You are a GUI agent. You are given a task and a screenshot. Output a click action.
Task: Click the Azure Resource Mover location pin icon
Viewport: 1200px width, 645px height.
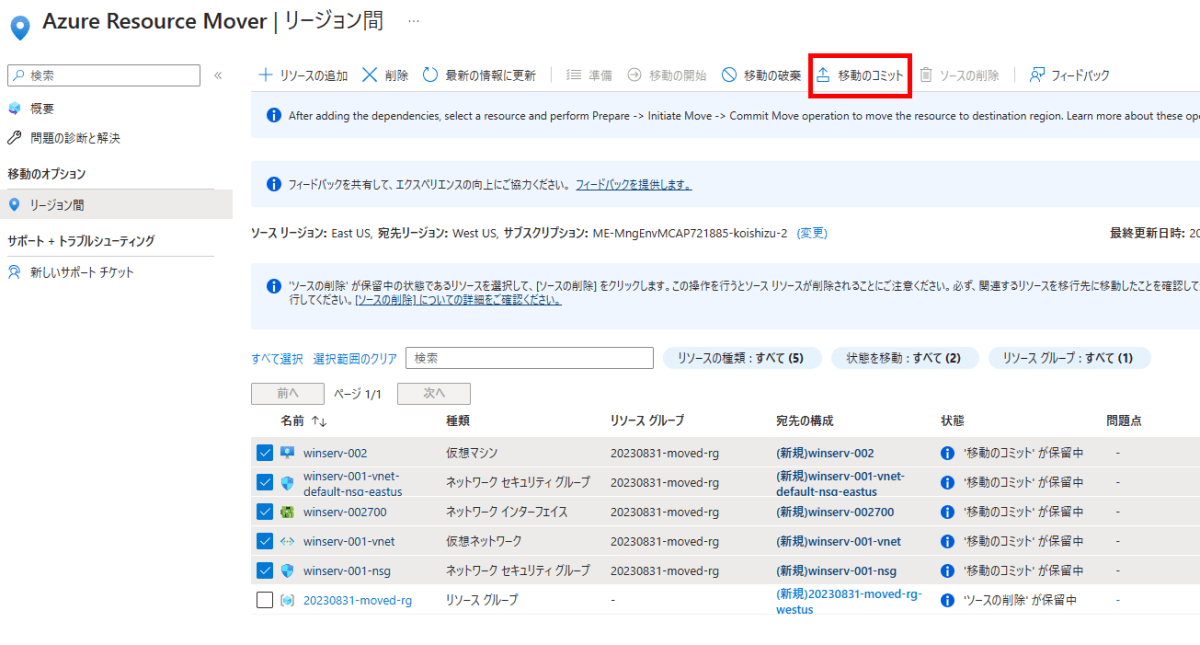point(18,27)
